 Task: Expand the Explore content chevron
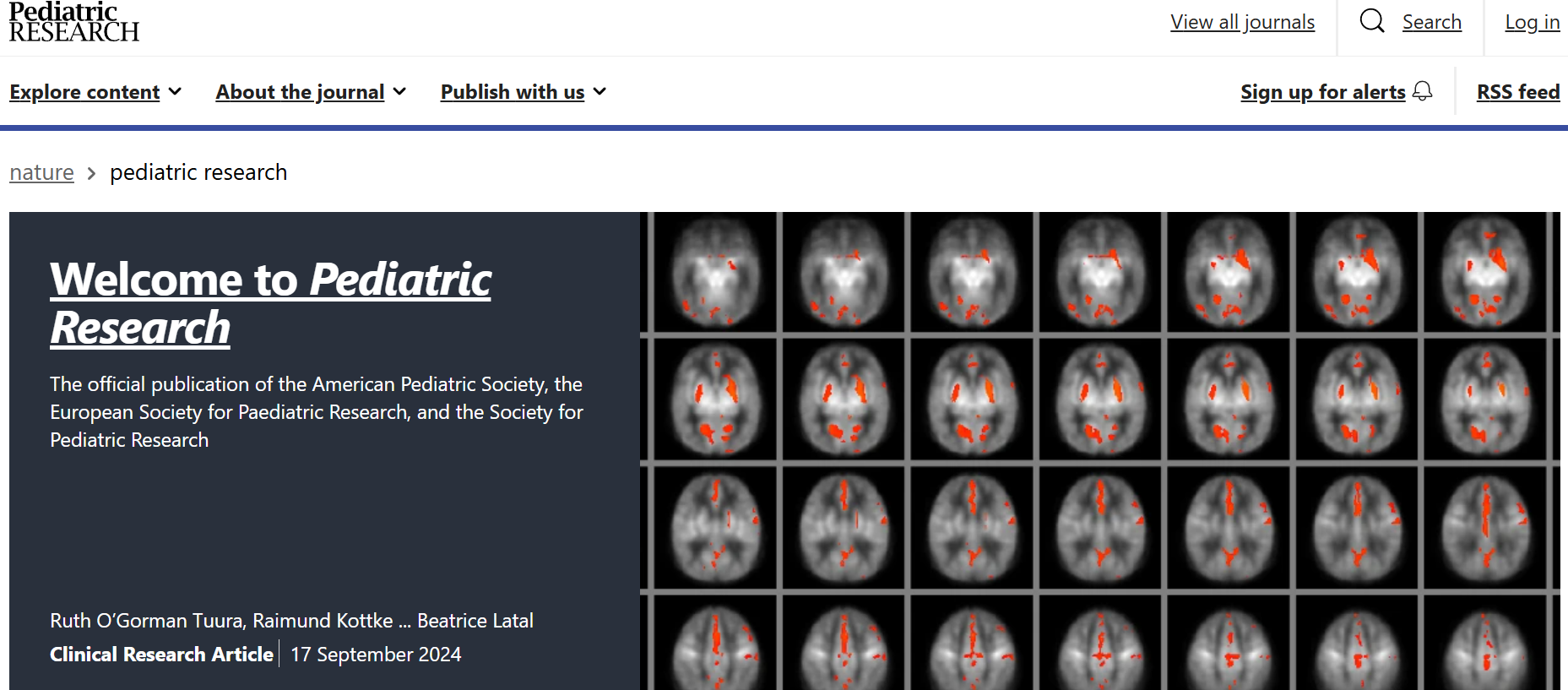tap(175, 91)
